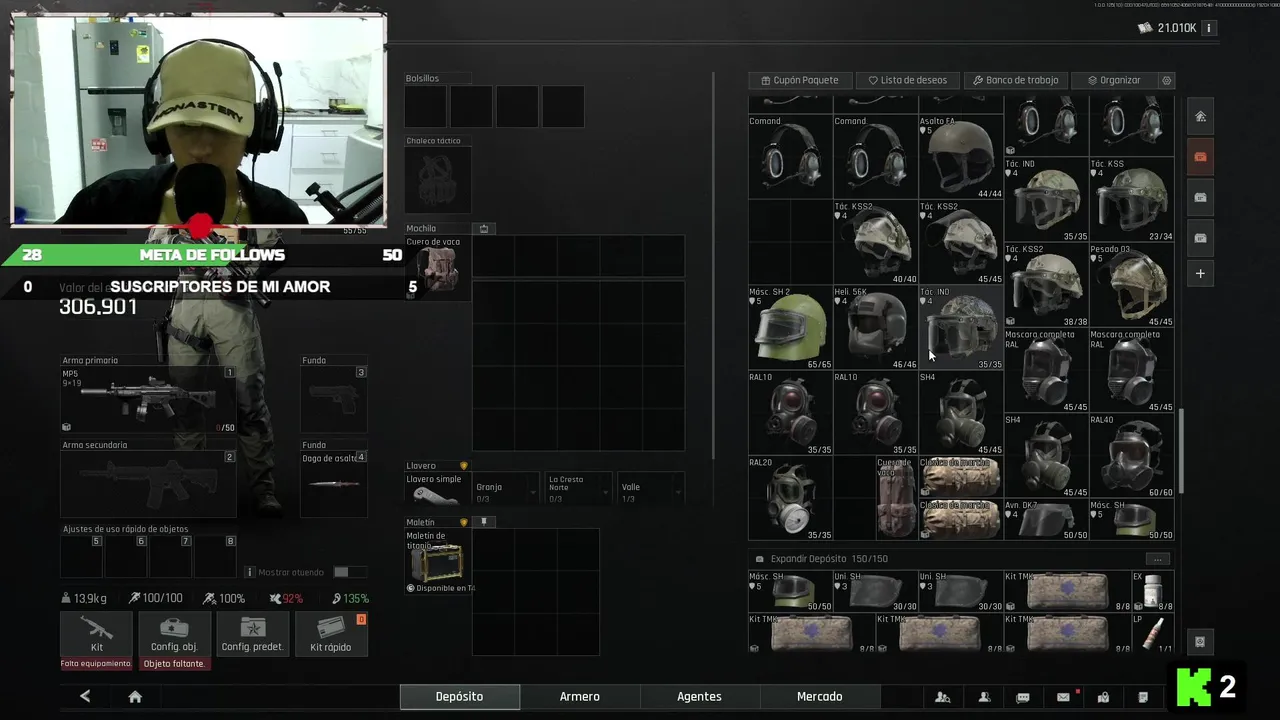Select the RAL40 gas mask 60/60
1280x720 pixels.
pos(1131,456)
